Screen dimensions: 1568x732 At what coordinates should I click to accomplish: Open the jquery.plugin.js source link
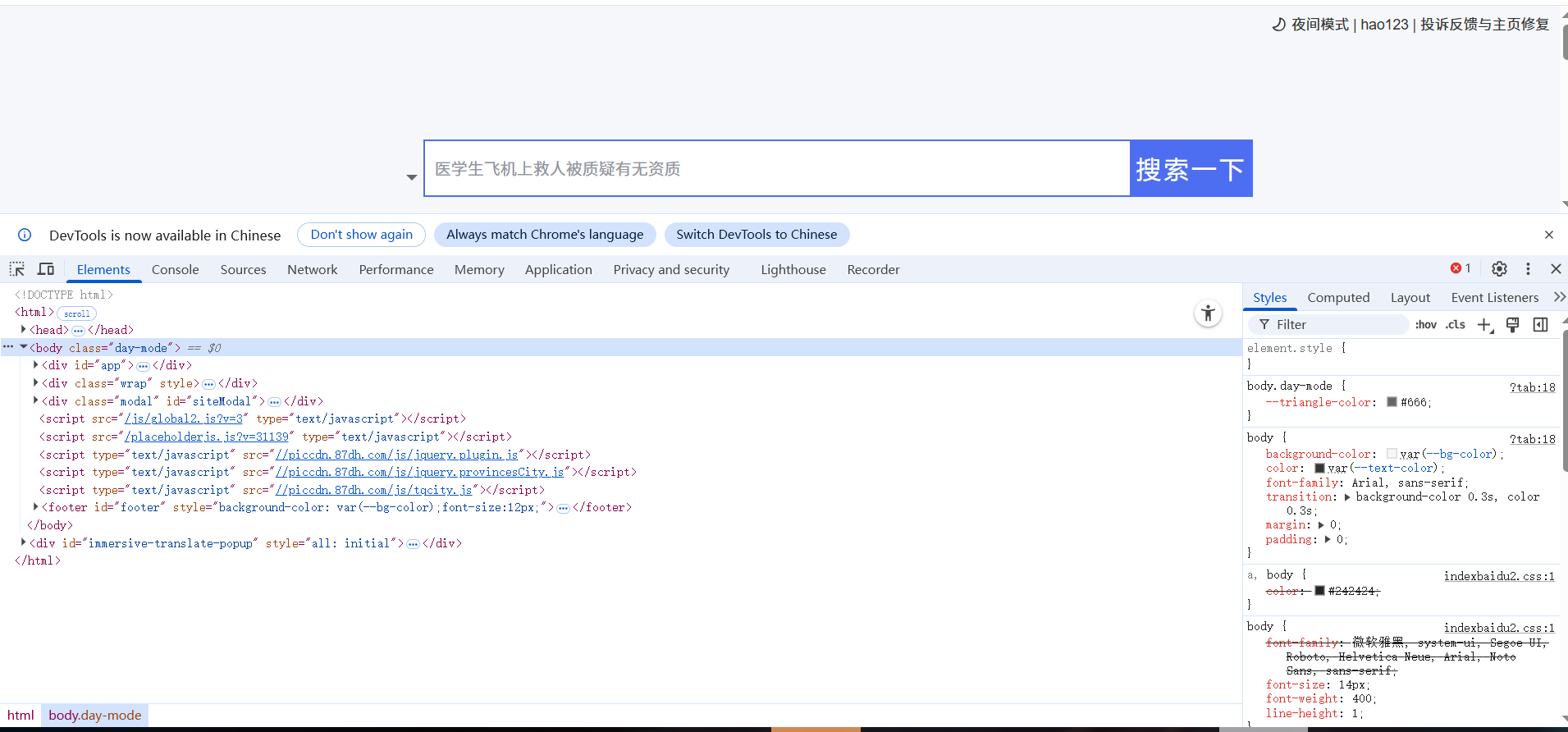click(397, 455)
